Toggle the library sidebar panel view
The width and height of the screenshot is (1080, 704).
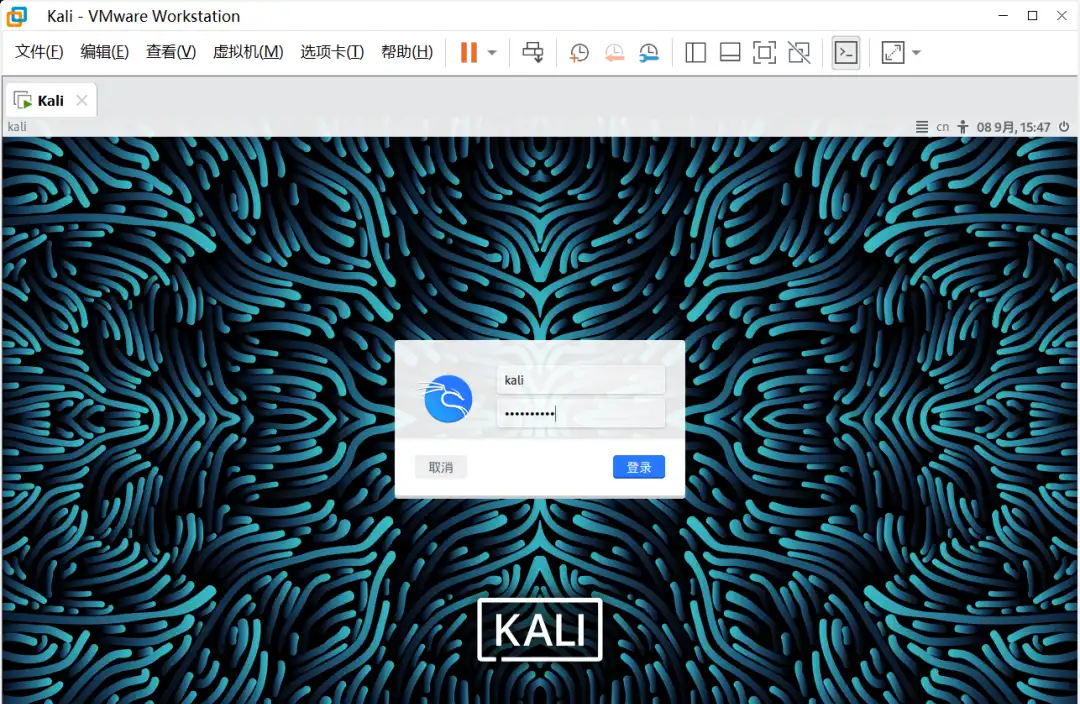[696, 53]
